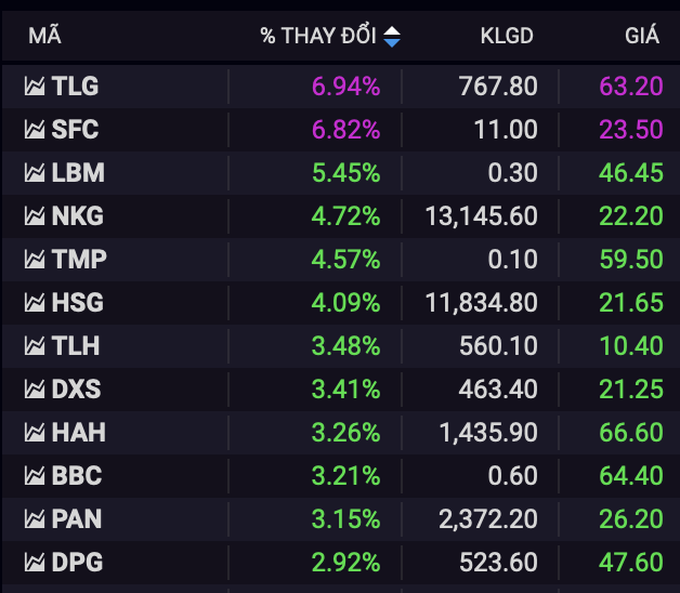This screenshot has width=680, height=593.
Task: Select the HAH ticker symbol
Action: tap(78, 432)
